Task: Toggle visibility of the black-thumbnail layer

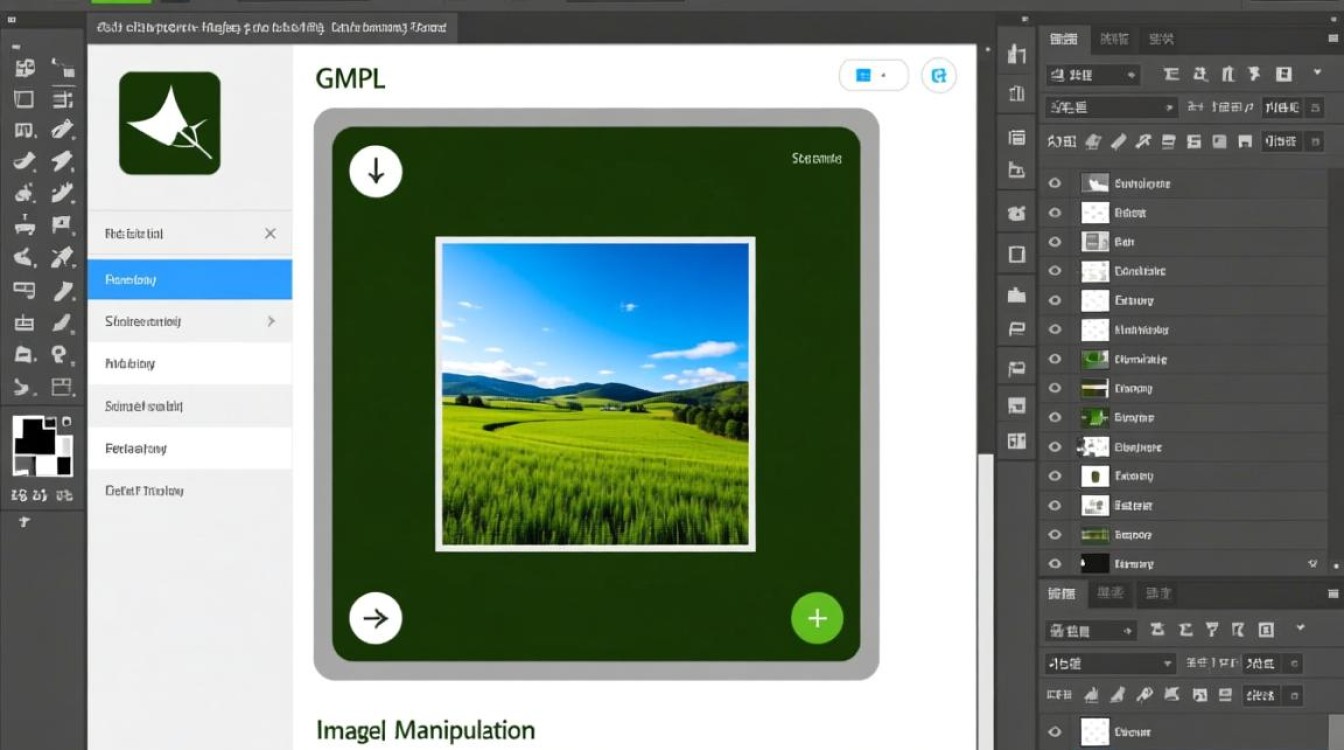Action: tap(1054, 564)
